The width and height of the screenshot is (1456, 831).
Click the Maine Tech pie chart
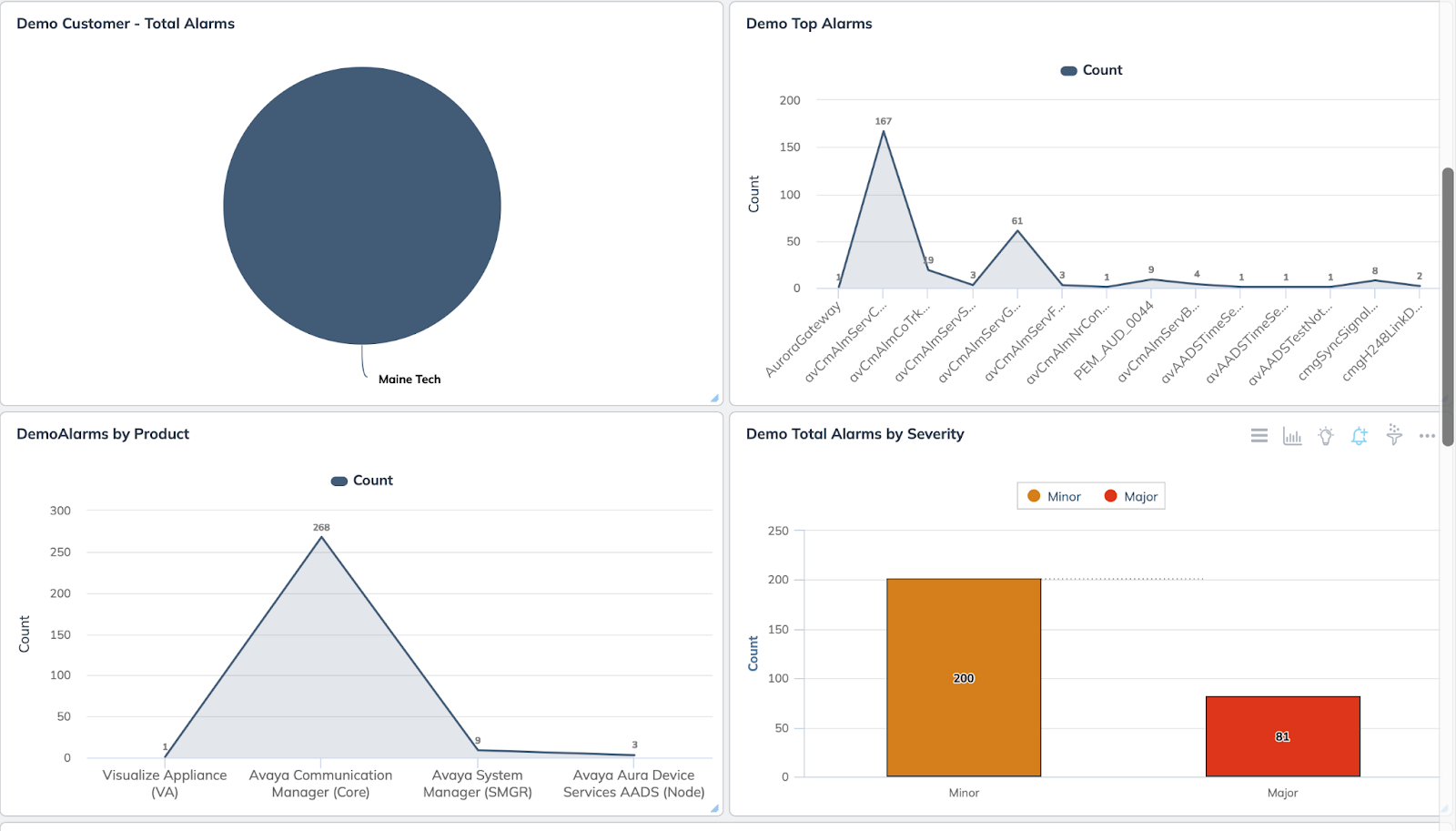(x=362, y=206)
